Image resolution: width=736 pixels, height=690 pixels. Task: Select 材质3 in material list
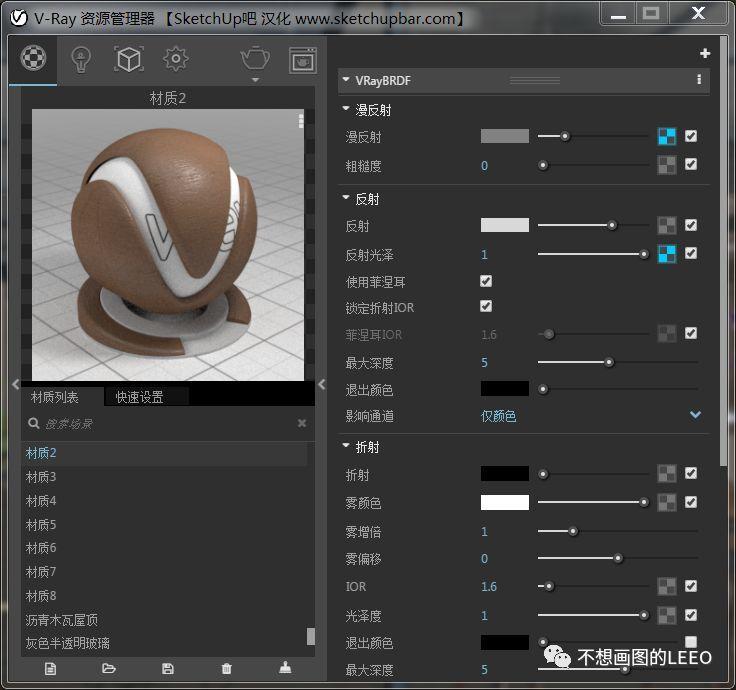pos(164,477)
